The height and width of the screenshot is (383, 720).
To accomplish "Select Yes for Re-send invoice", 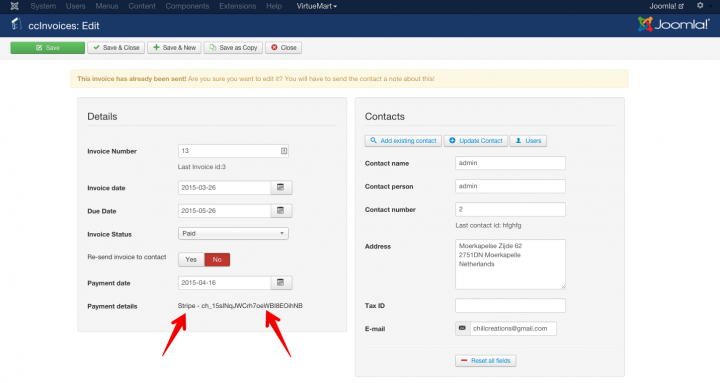I will click(191, 260).
